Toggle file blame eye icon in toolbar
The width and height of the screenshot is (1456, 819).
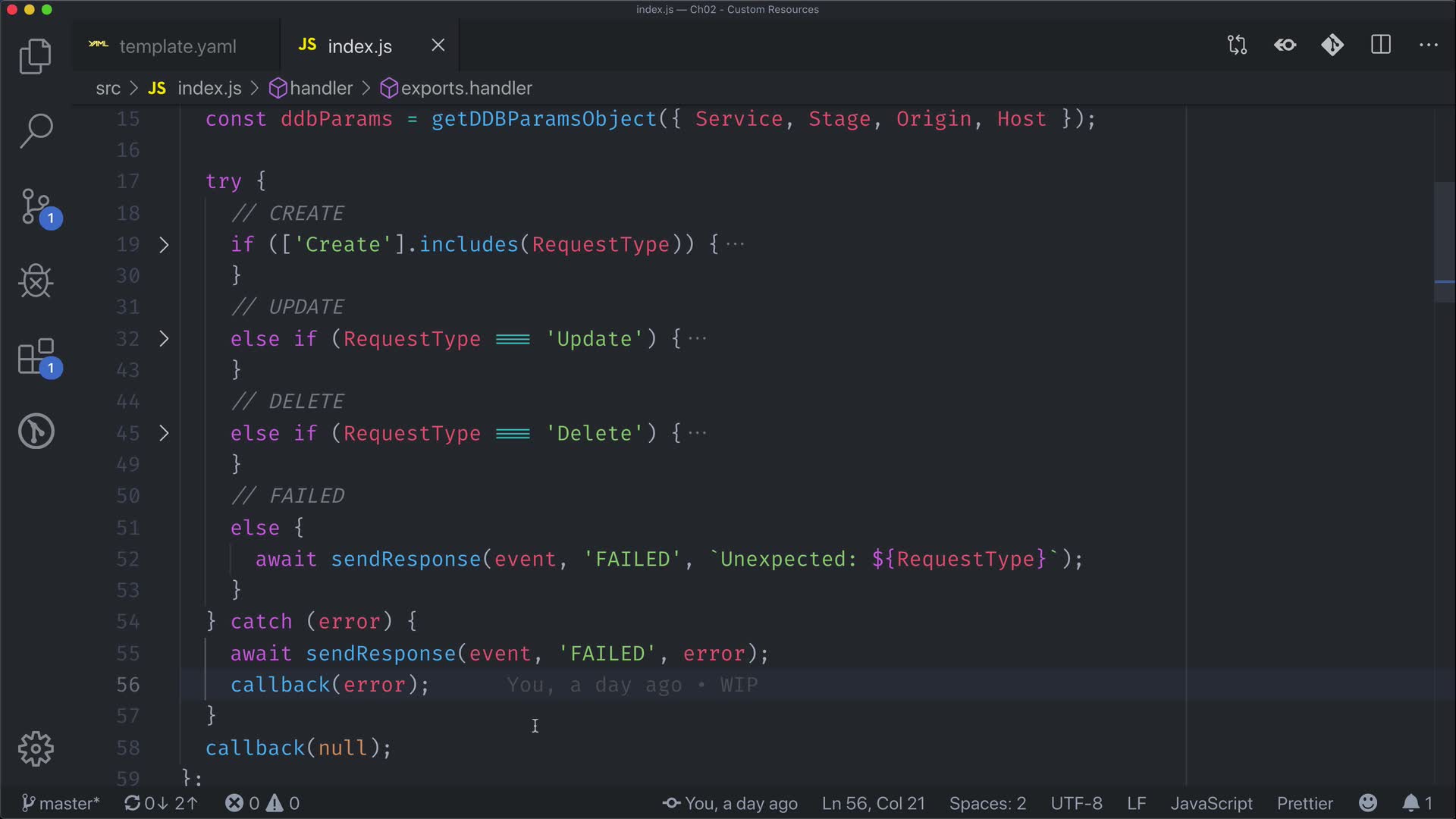[x=1285, y=45]
